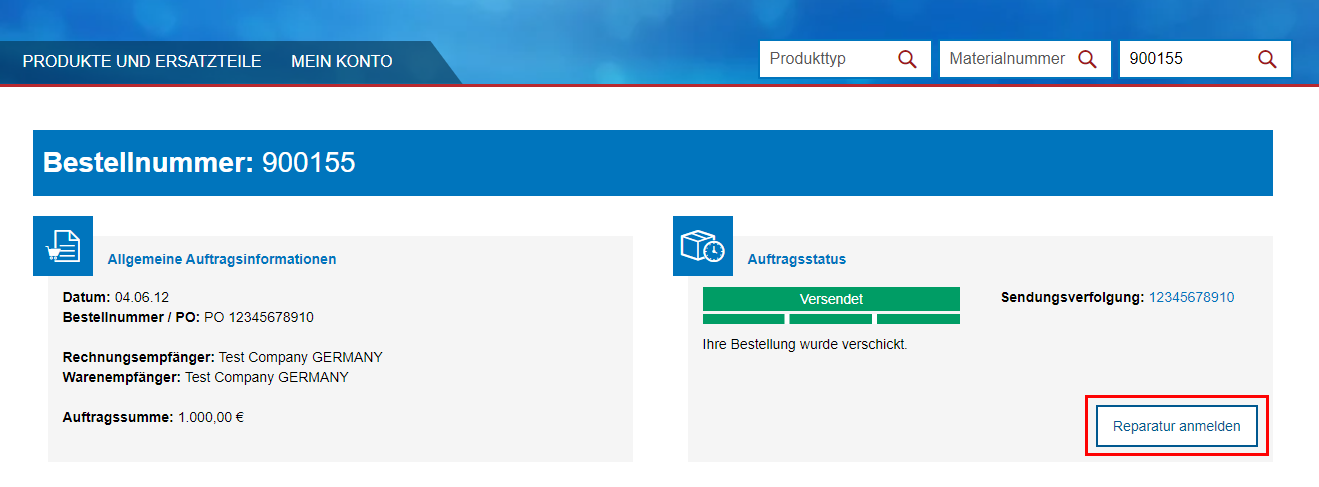The image size is (1319, 487).
Task: Click the package clock status icon
Action: click(x=703, y=246)
